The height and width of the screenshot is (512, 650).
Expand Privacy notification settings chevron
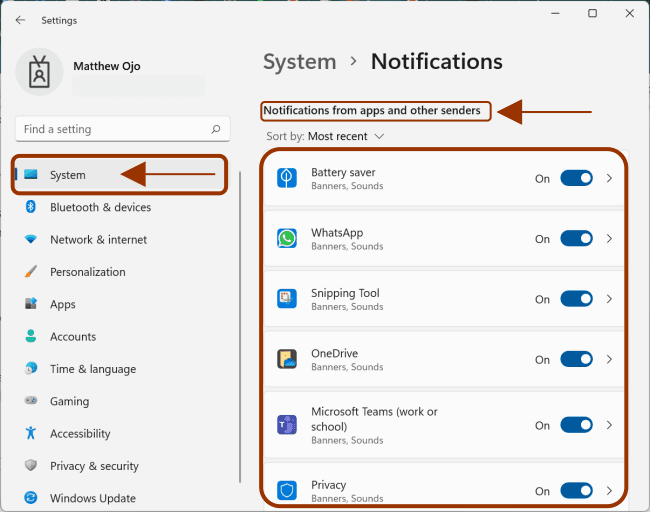(609, 491)
